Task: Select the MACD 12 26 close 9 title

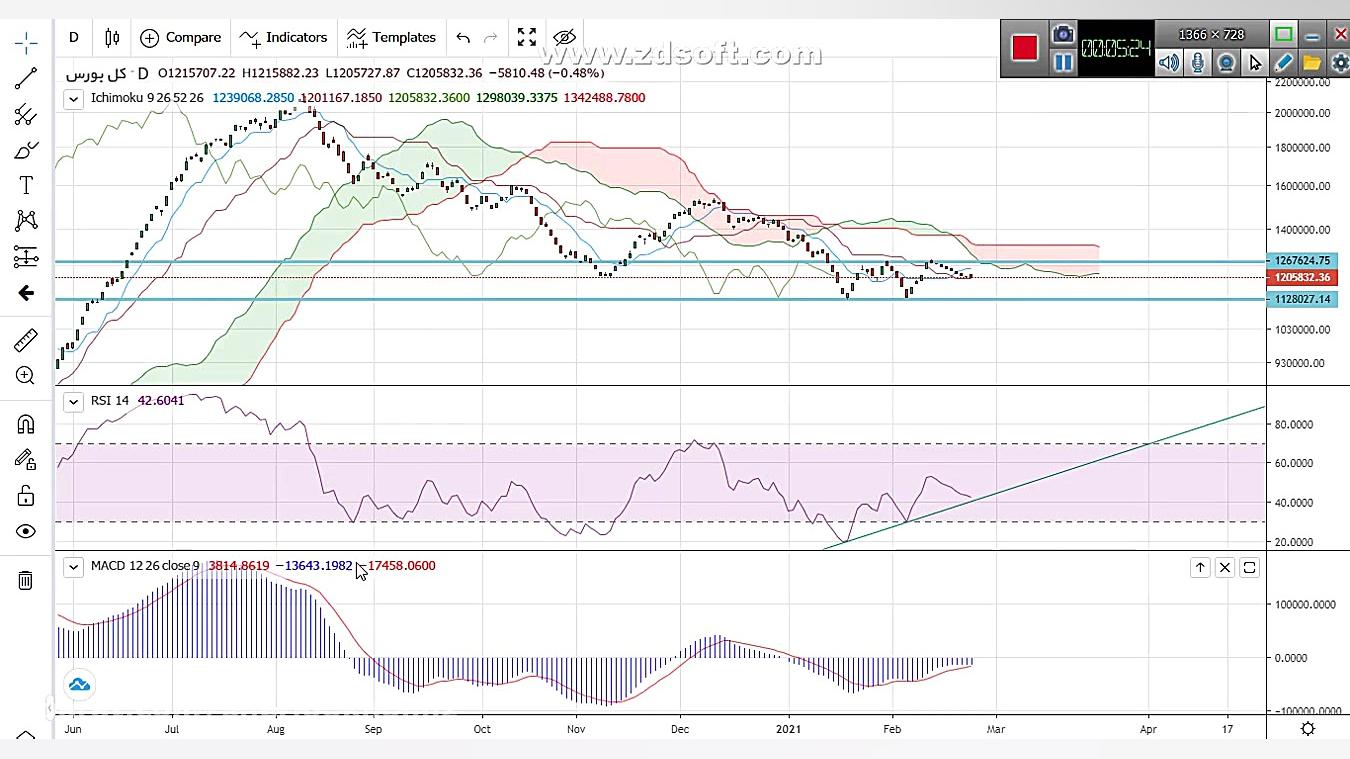Action: [x=145, y=566]
